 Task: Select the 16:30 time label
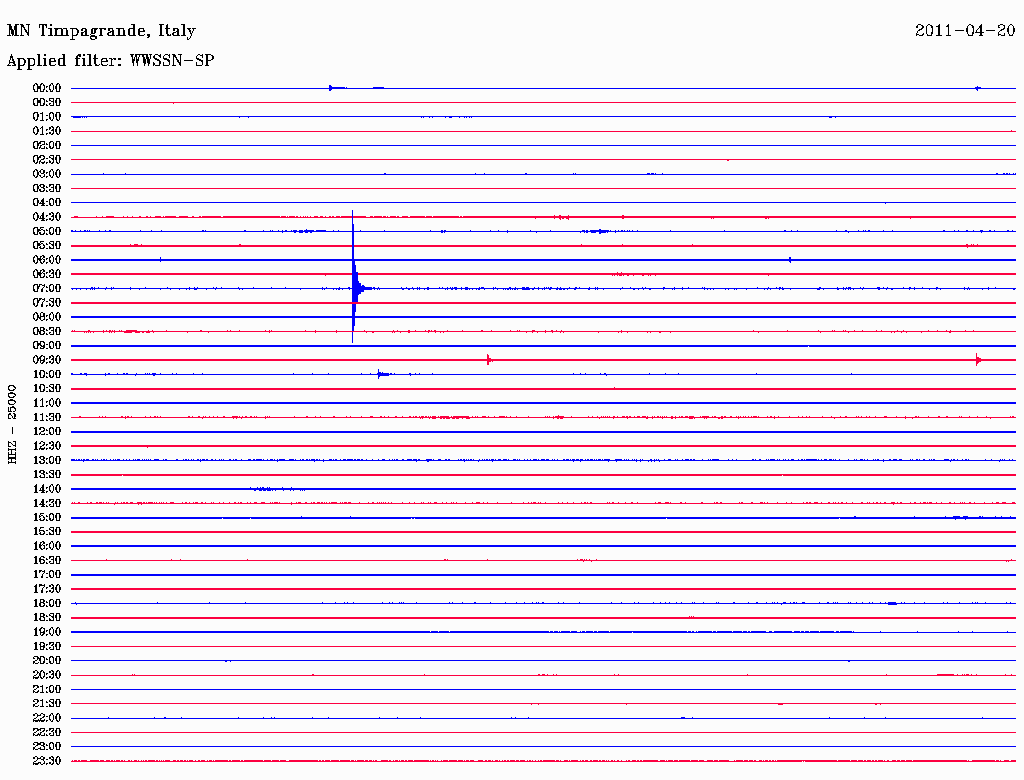[47, 561]
